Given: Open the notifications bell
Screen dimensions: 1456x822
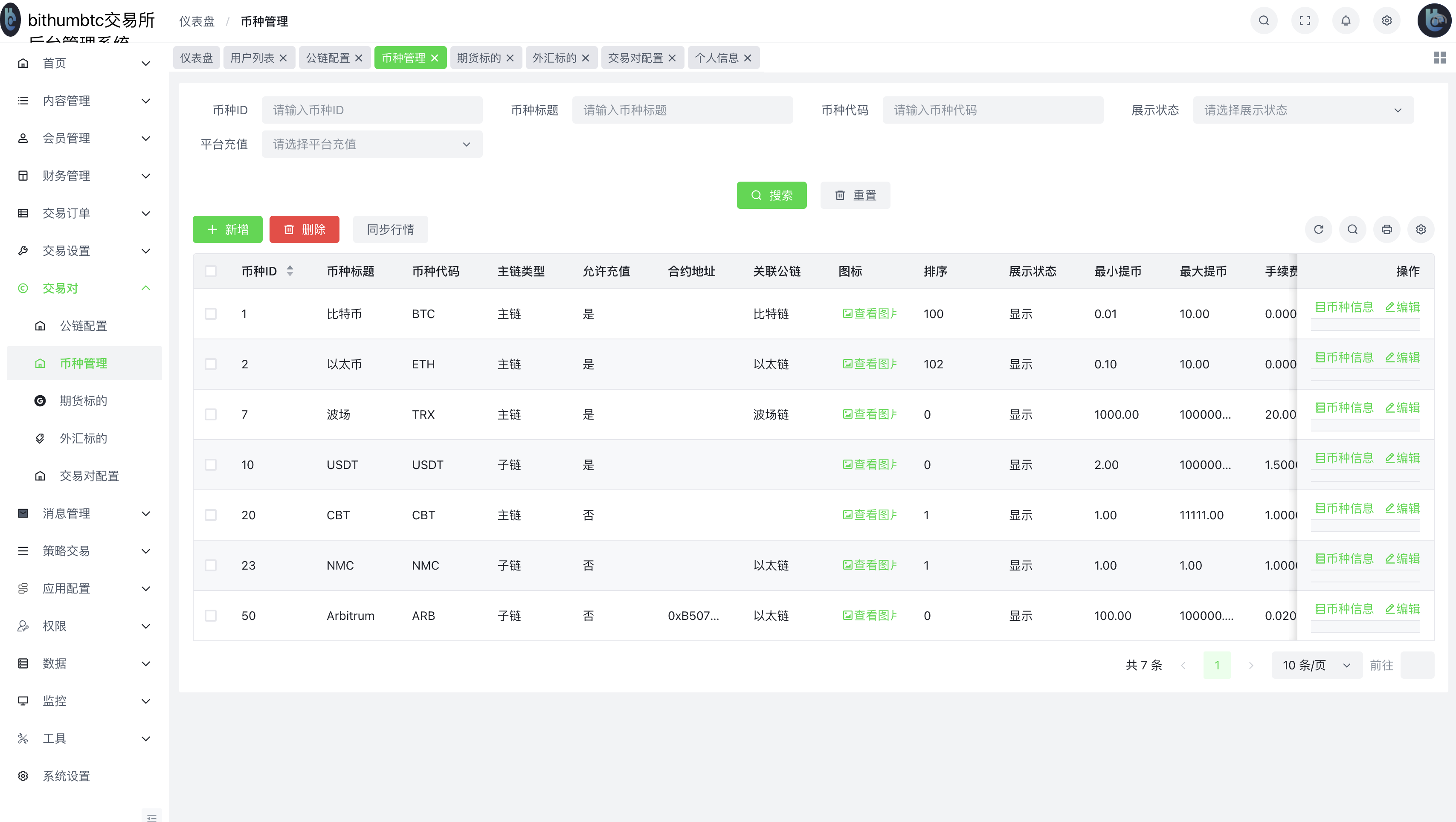Looking at the screenshot, I should tap(1346, 20).
